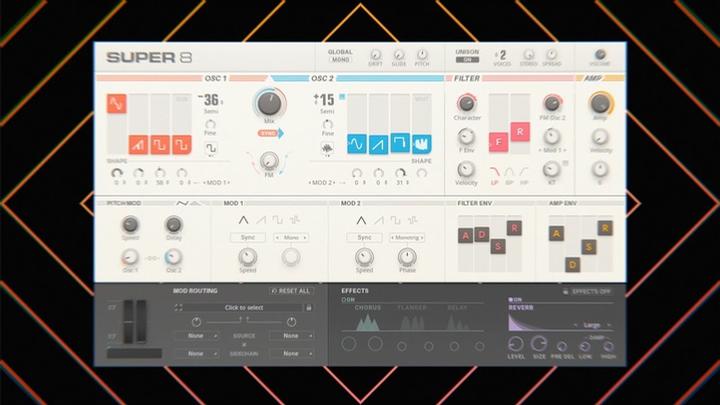The height and width of the screenshot is (405, 720).
Task: Click the waveform icon below OSC 1 Fine
Action: pos(211,148)
